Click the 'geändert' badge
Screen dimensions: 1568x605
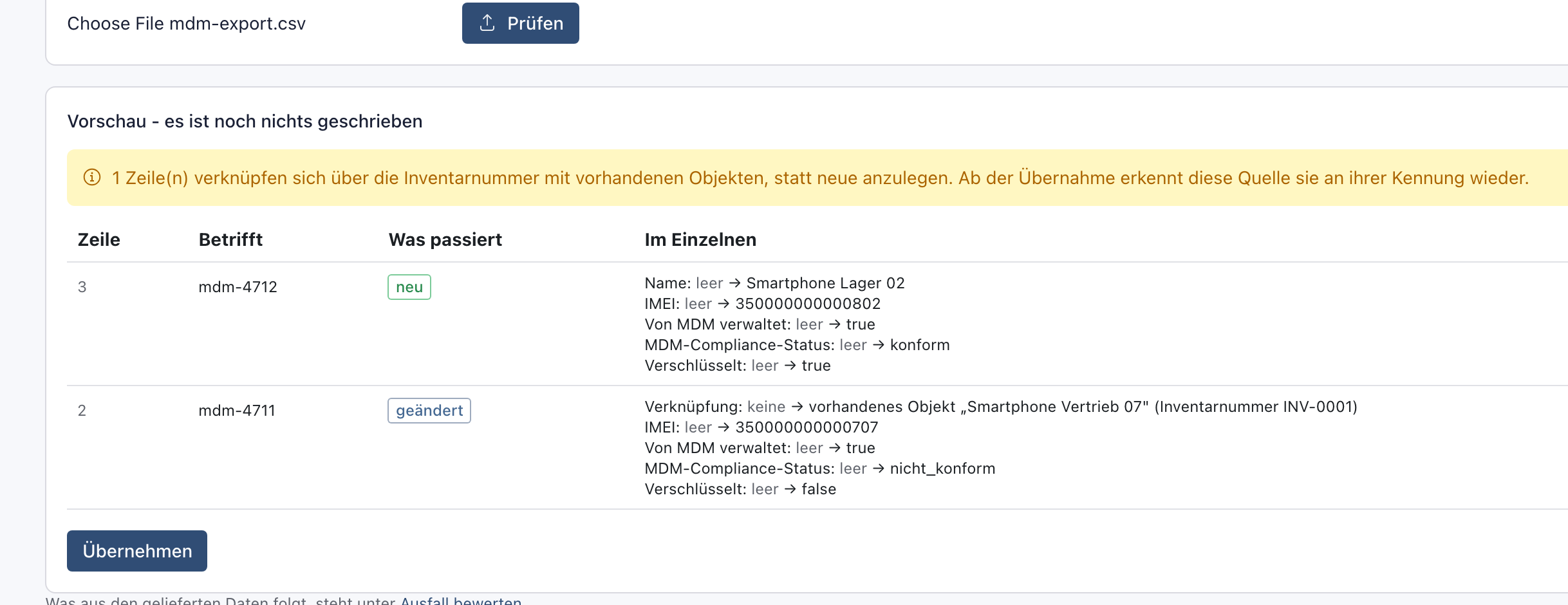[429, 411]
